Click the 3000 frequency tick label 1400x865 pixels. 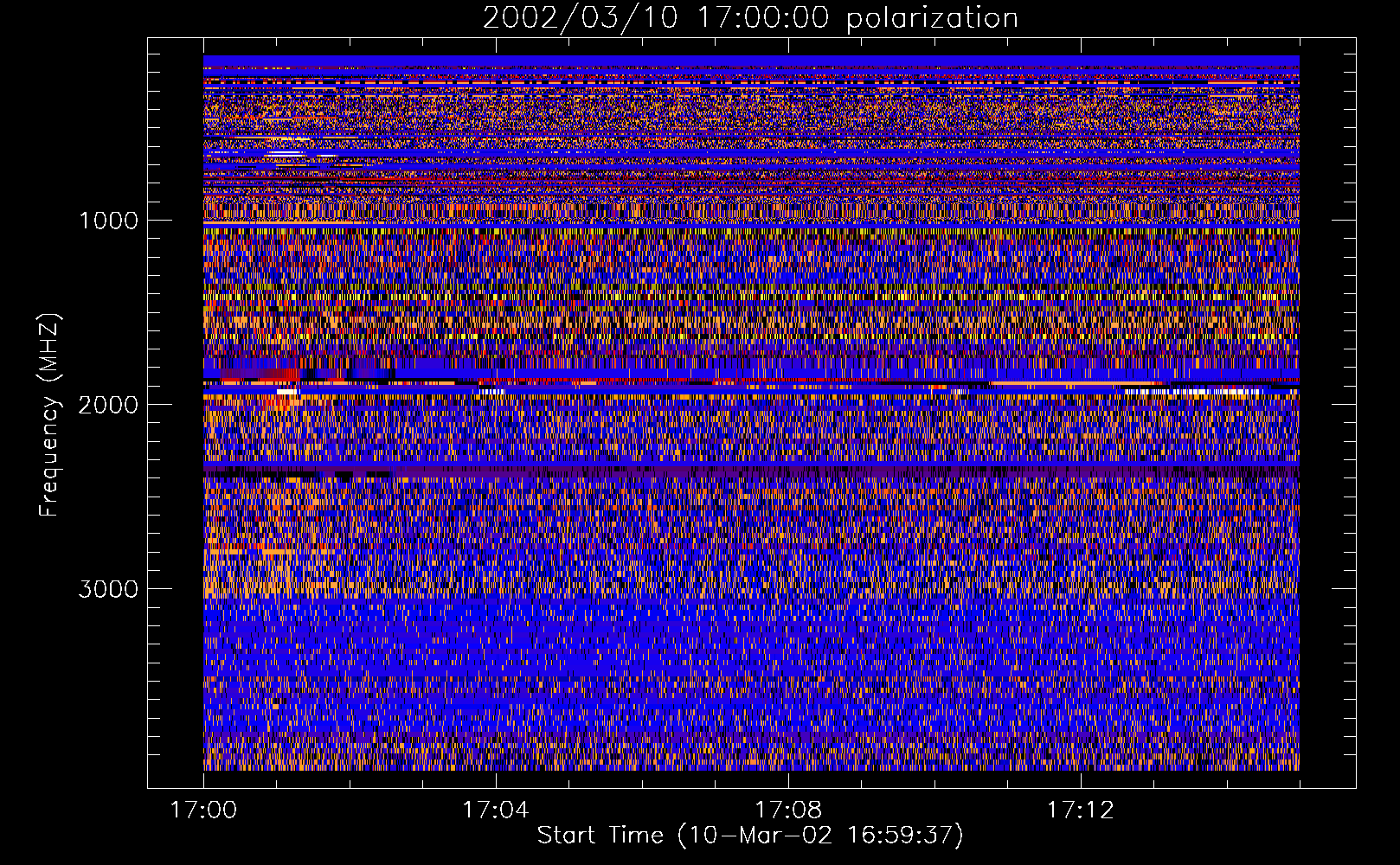109,589
